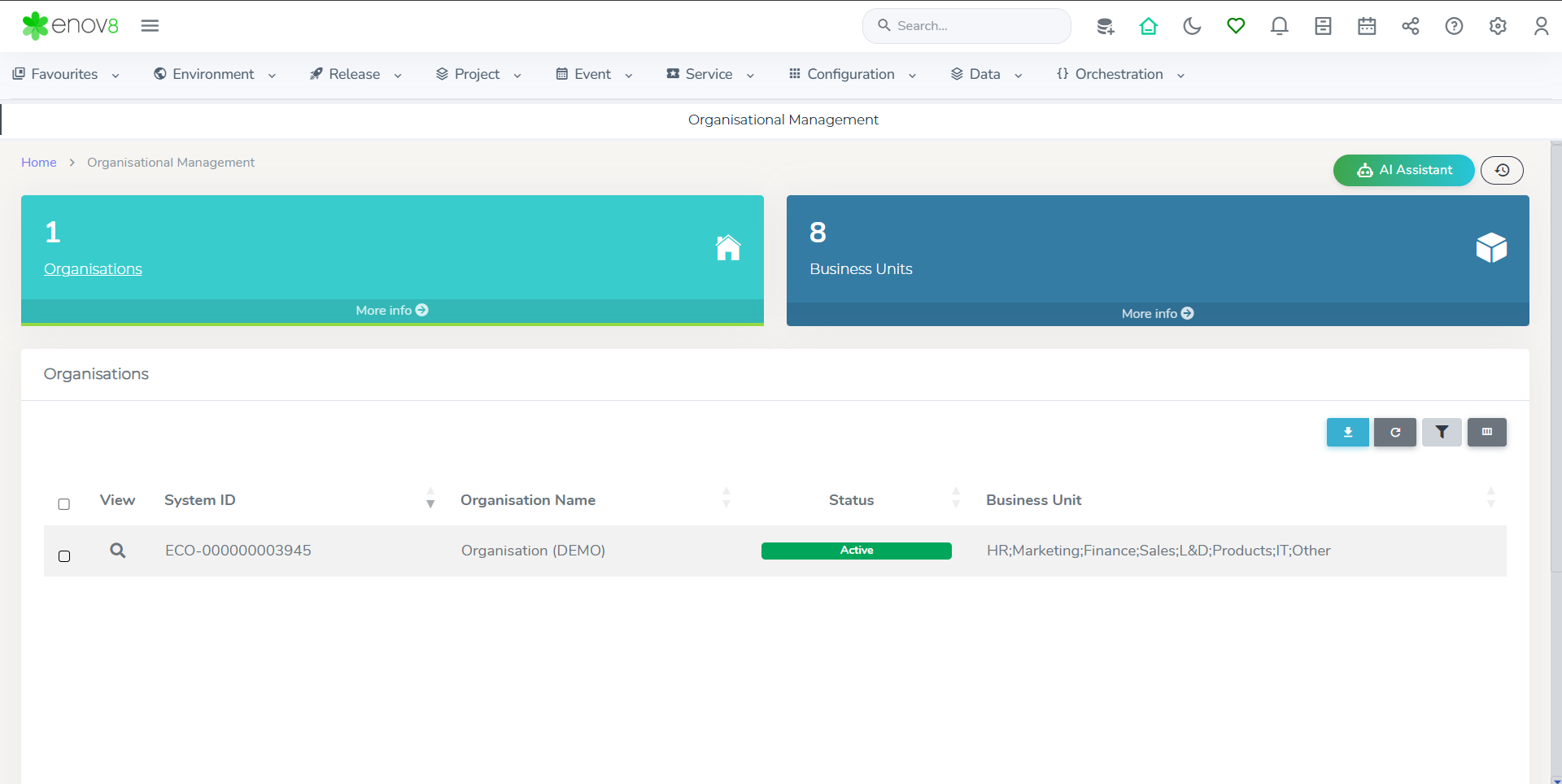Click the hamburger menu icon
Viewport: 1562px width, 784px height.
point(150,26)
